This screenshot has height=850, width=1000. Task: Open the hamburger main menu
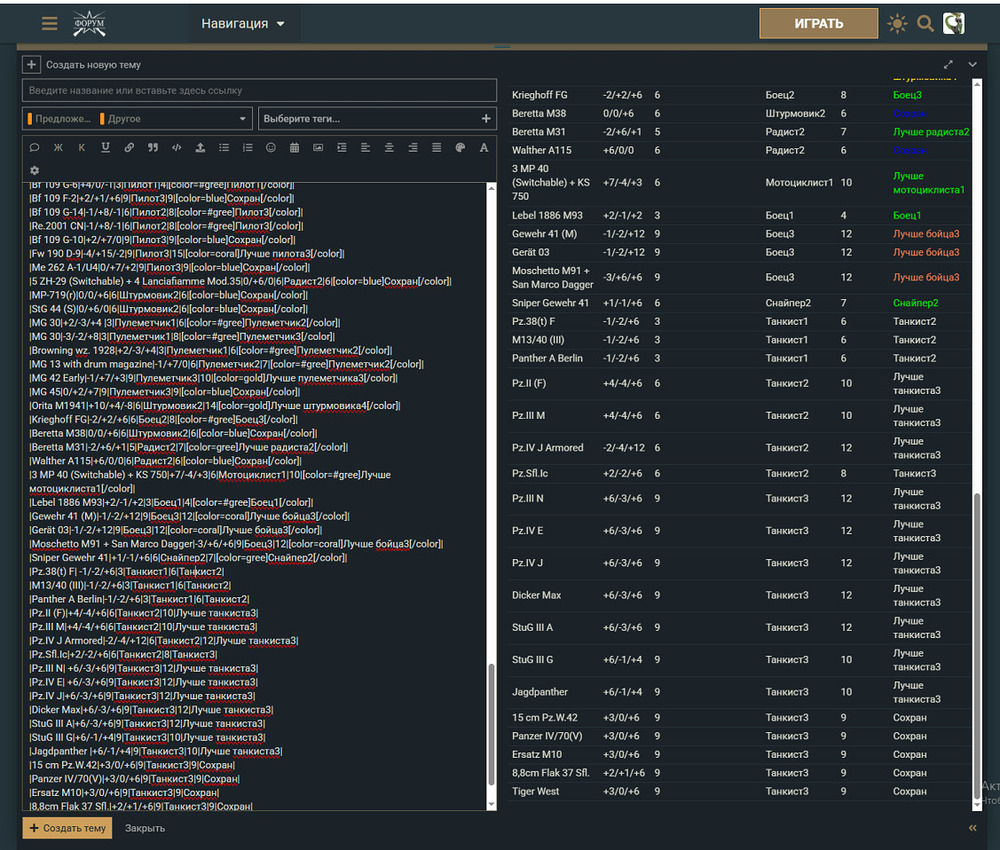click(49, 24)
